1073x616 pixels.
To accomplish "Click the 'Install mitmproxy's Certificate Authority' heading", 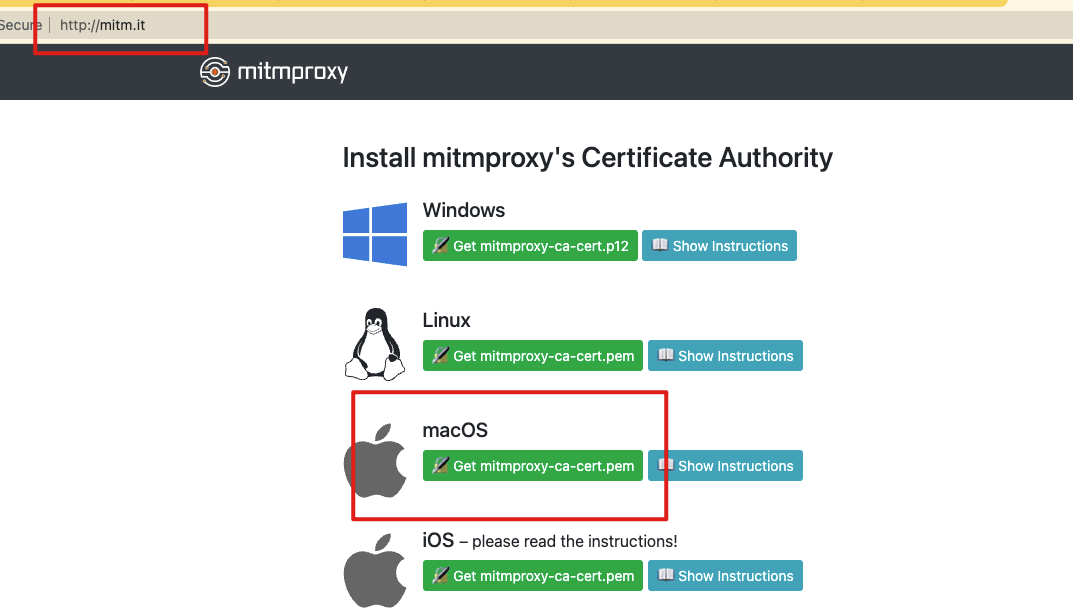I will [588, 158].
